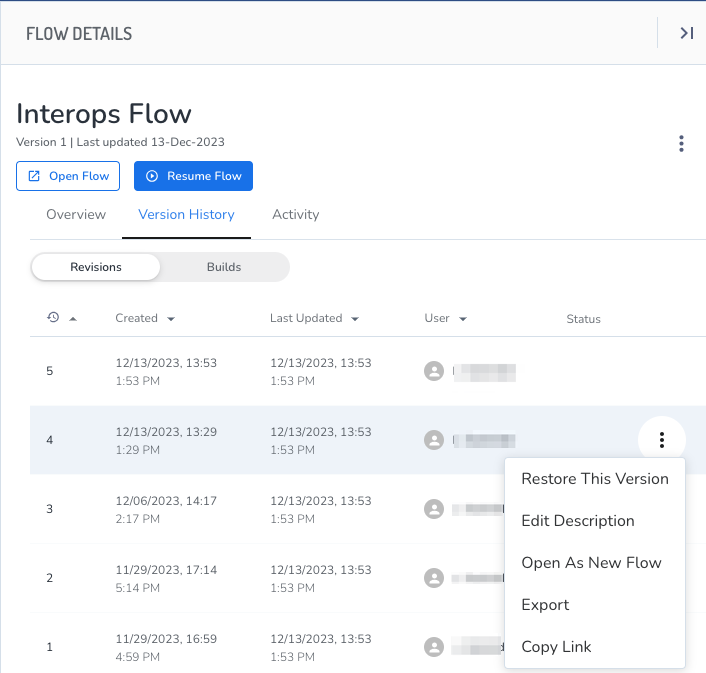Click the Open Flow button
The image size is (706, 673).
pyautogui.click(x=68, y=176)
